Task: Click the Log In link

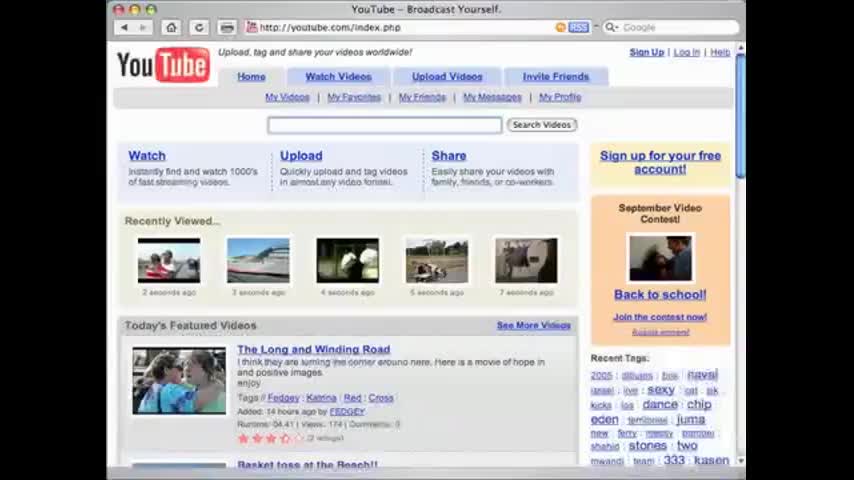Action: coord(686,52)
